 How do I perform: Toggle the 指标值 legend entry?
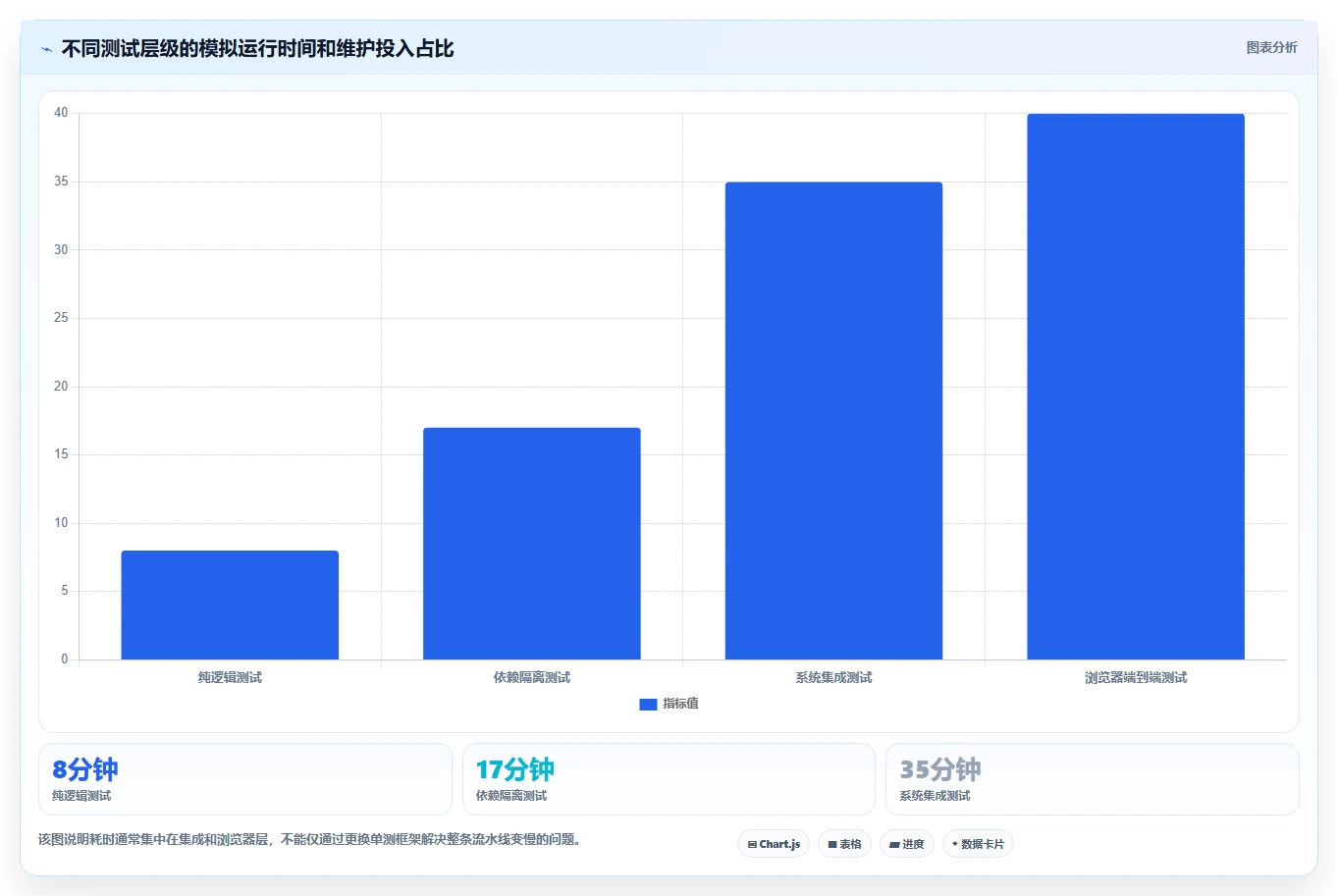669,704
